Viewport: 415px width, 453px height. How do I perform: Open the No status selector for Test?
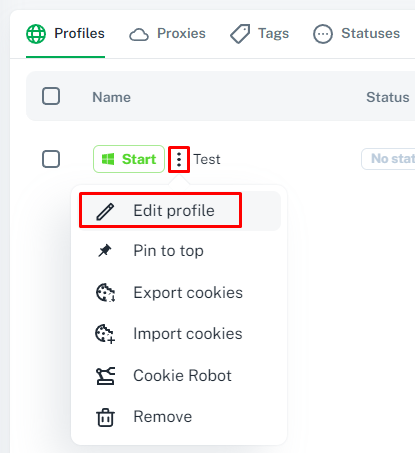click(x=388, y=159)
